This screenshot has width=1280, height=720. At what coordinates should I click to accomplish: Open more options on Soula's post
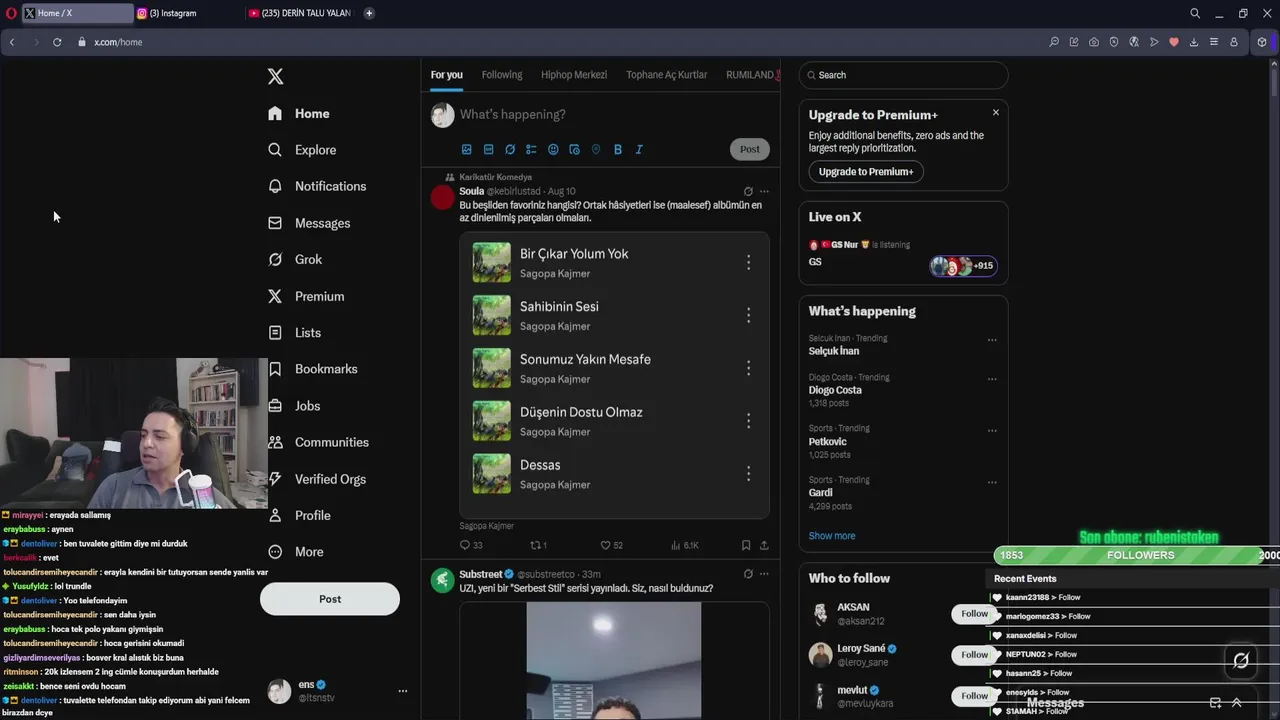(764, 191)
